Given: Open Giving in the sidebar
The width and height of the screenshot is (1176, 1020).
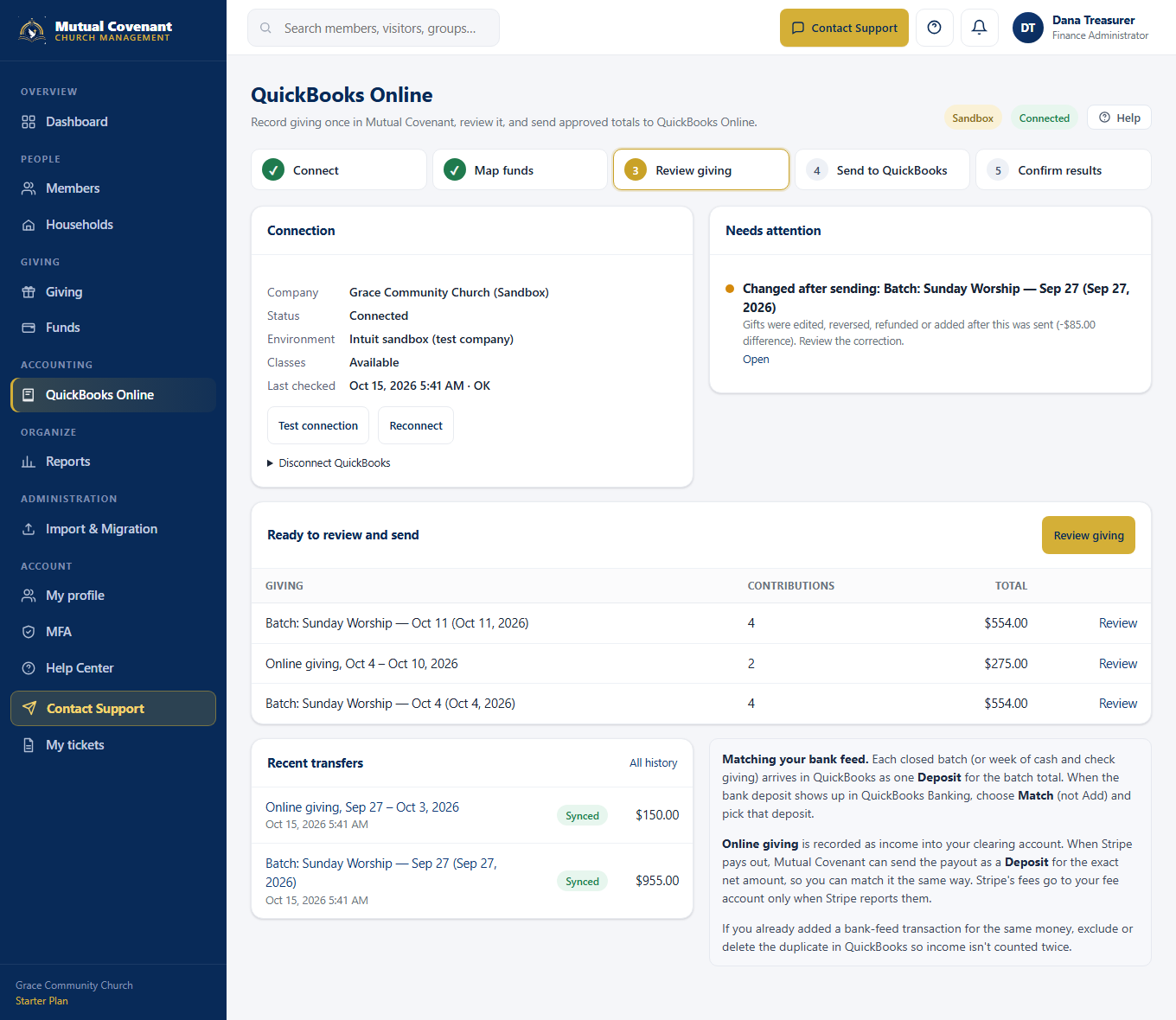Looking at the screenshot, I should (x=113, y=292).
